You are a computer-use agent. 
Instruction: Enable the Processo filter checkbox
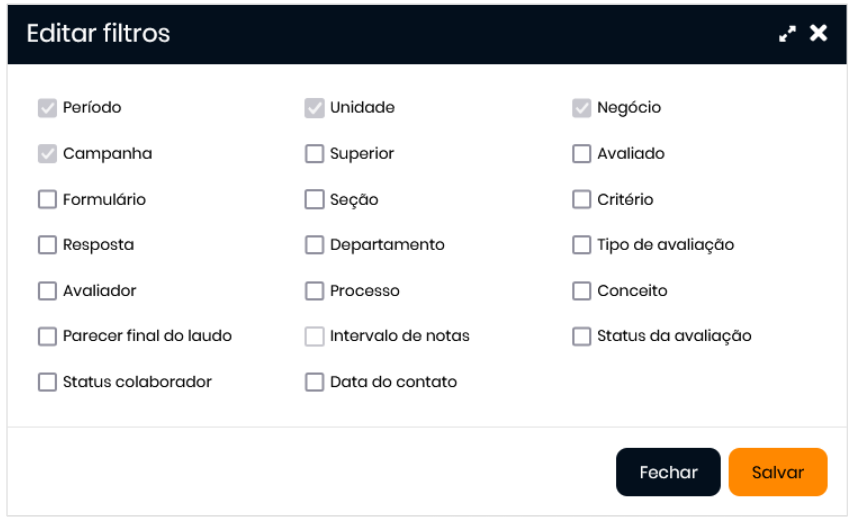coord(315,291)
